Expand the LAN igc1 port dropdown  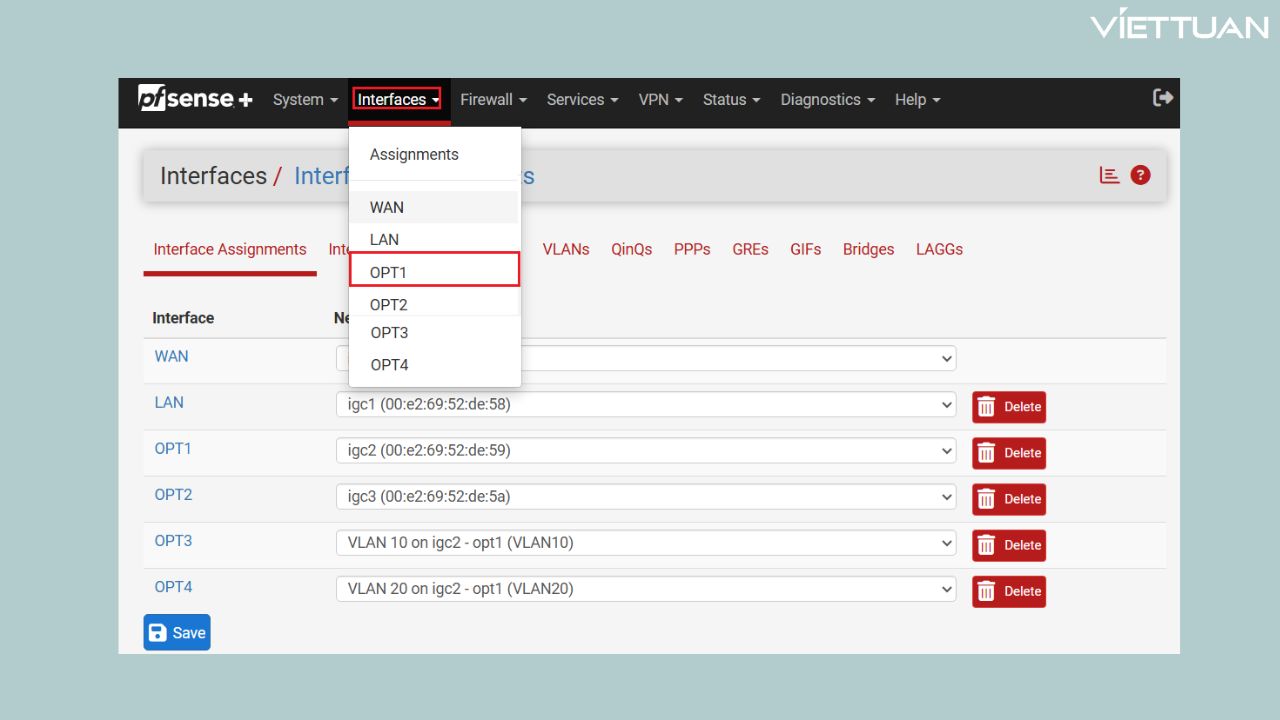pyautogui.click(x=645, y=405)
